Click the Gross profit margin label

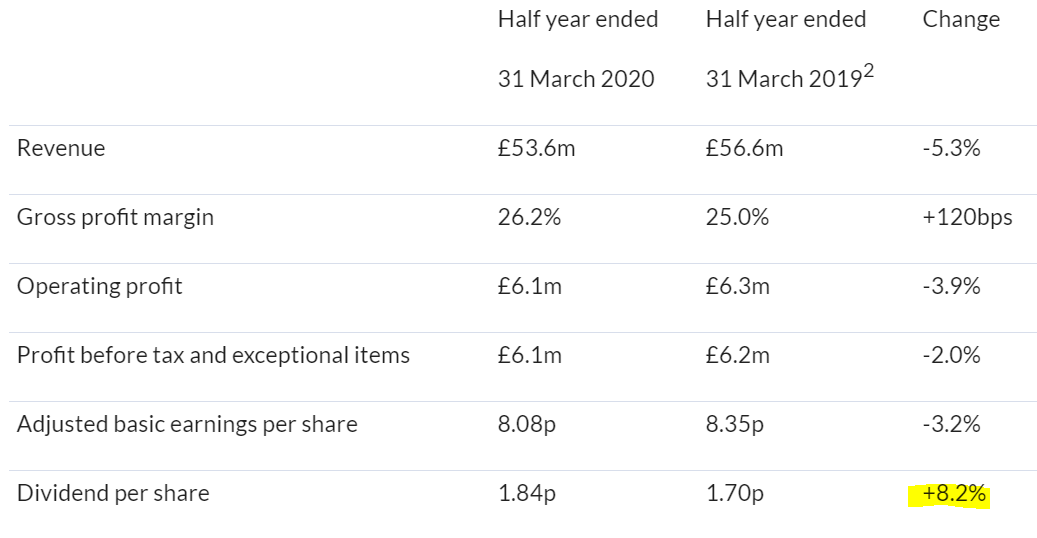pyautogui.click(x=115, y=218)
